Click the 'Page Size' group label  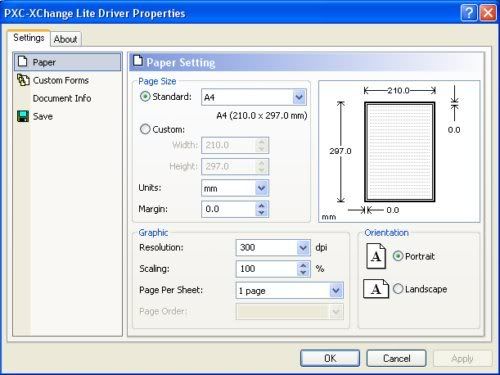157,81
